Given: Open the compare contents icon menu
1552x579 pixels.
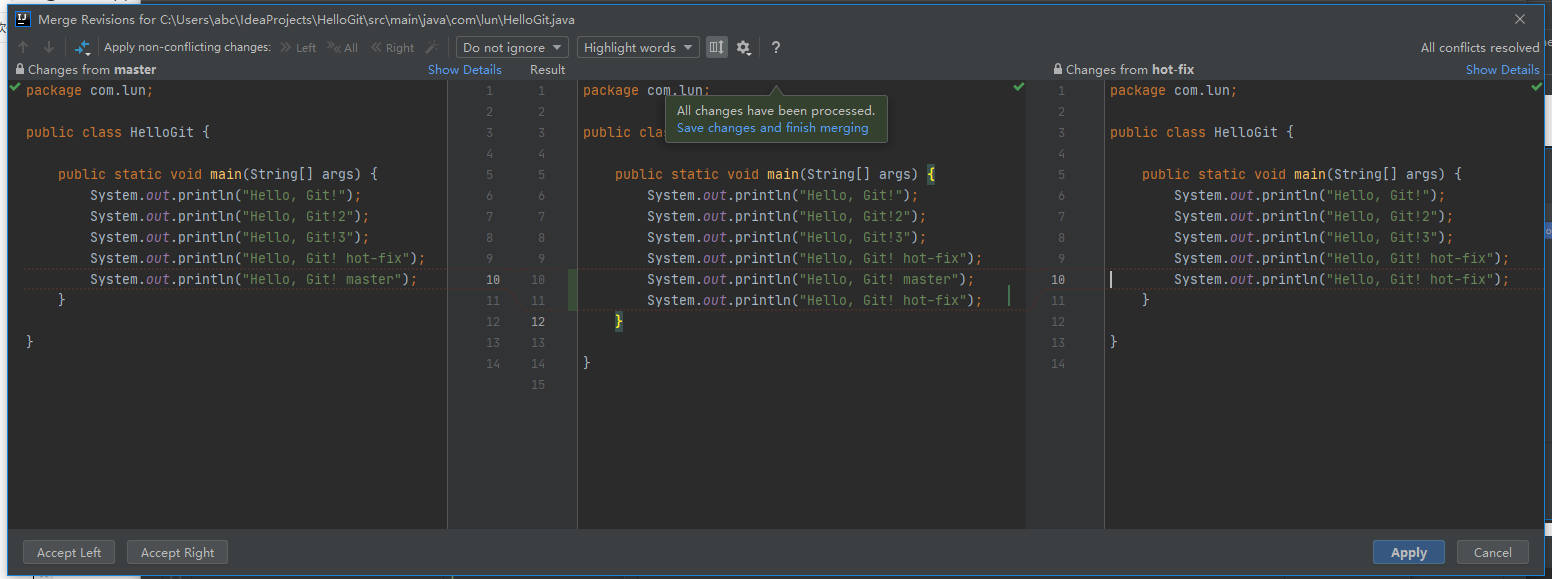Looking at the screenshot, I should tap(83, 47).
